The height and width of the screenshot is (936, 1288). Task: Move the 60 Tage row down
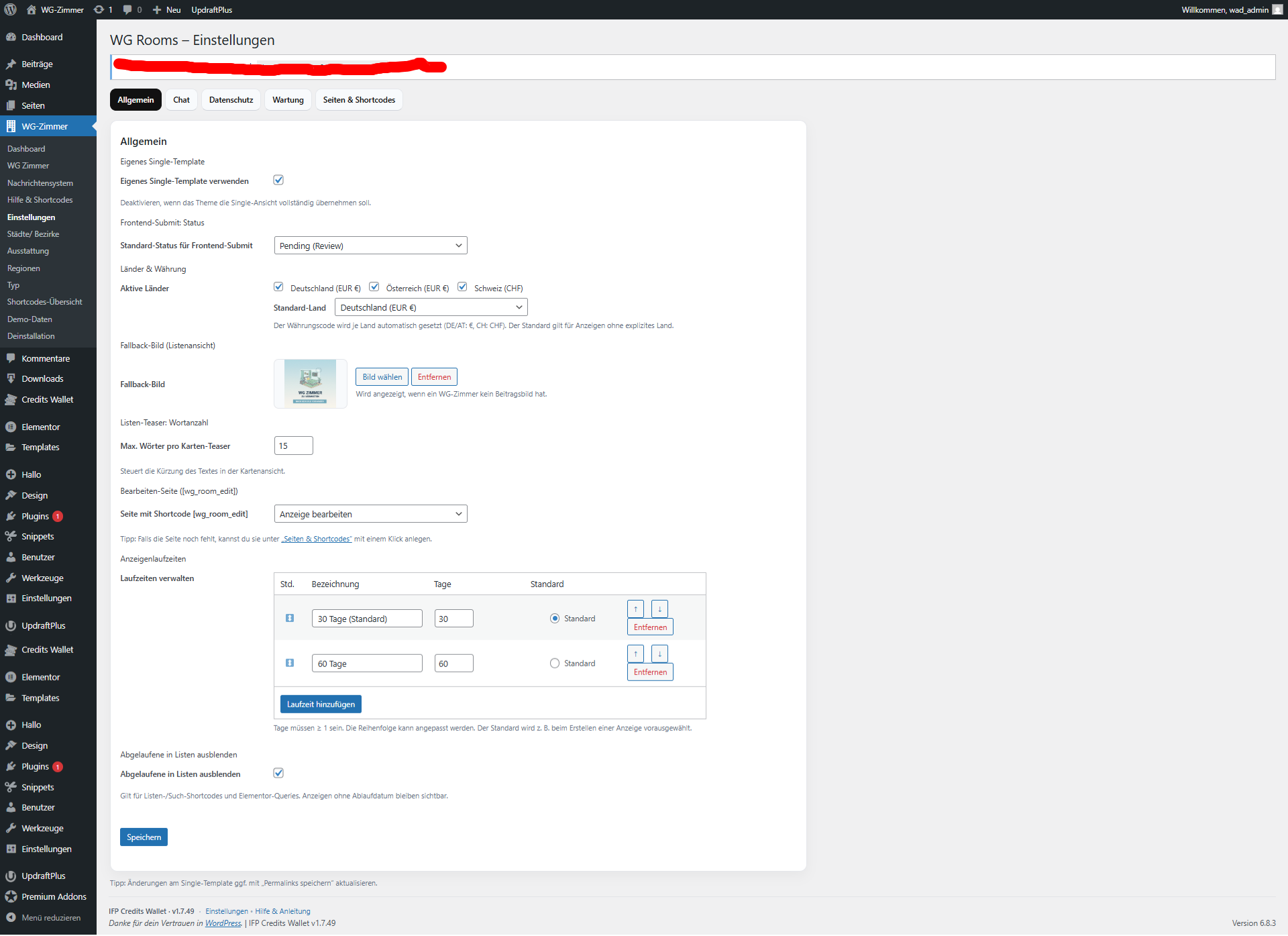tap(659, 654)
